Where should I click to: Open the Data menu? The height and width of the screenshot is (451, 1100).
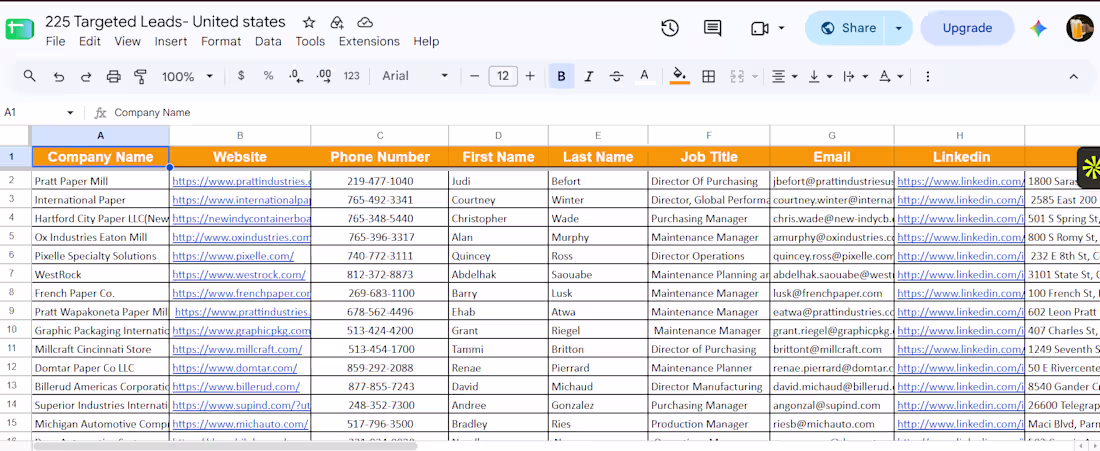coord(268,41)
